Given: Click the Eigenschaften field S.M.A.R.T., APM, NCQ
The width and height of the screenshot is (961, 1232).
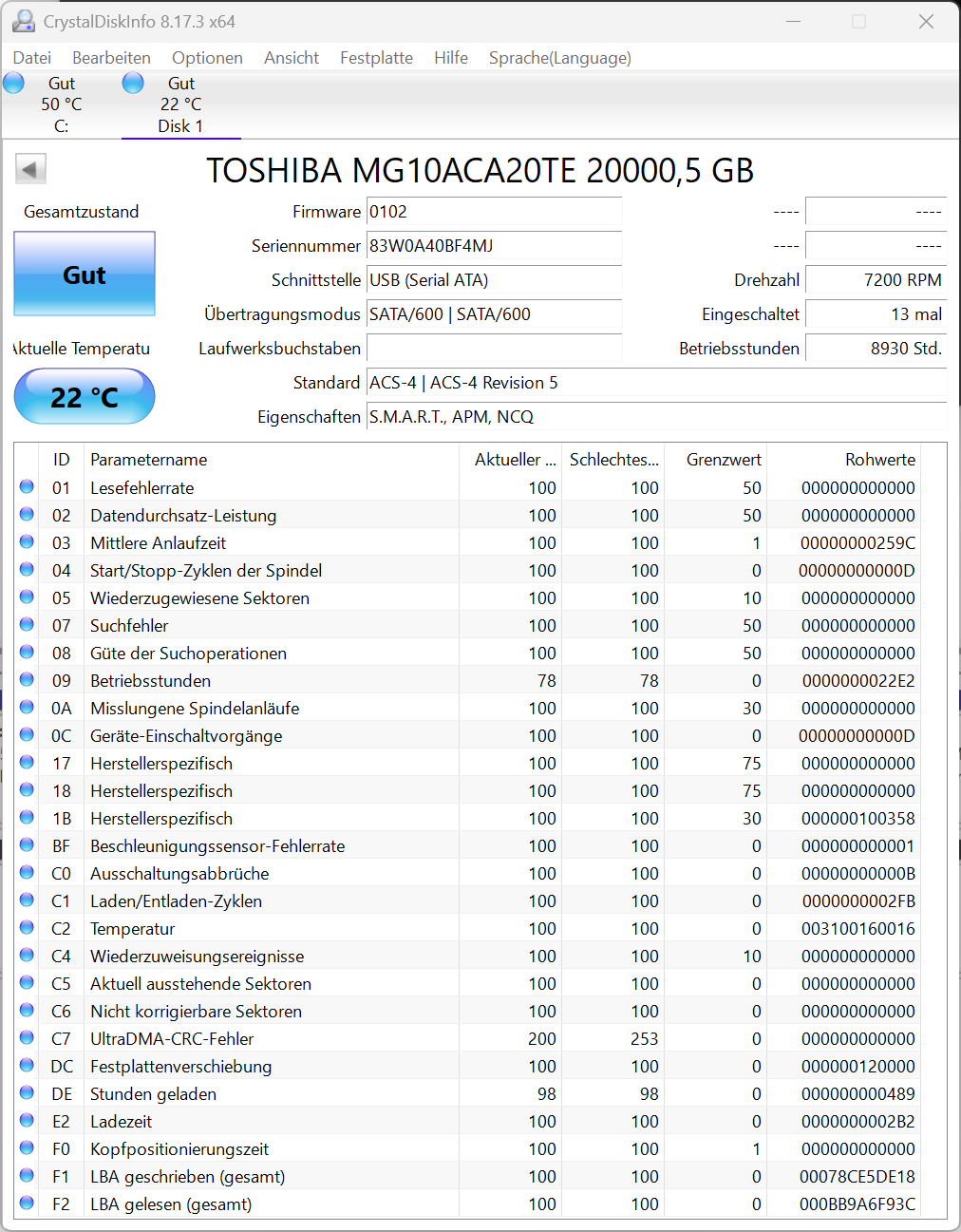Looking at the screenshot, I should [656, 416].
